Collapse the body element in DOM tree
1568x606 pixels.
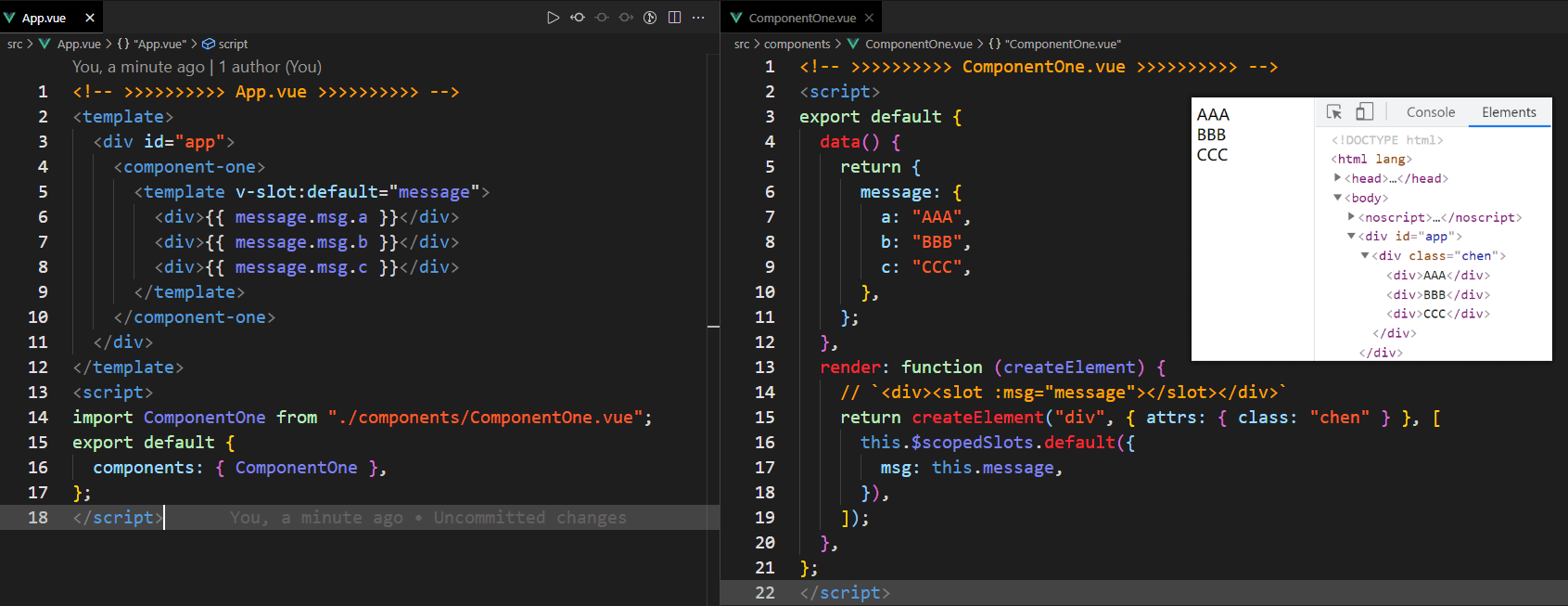[1337, 198]
